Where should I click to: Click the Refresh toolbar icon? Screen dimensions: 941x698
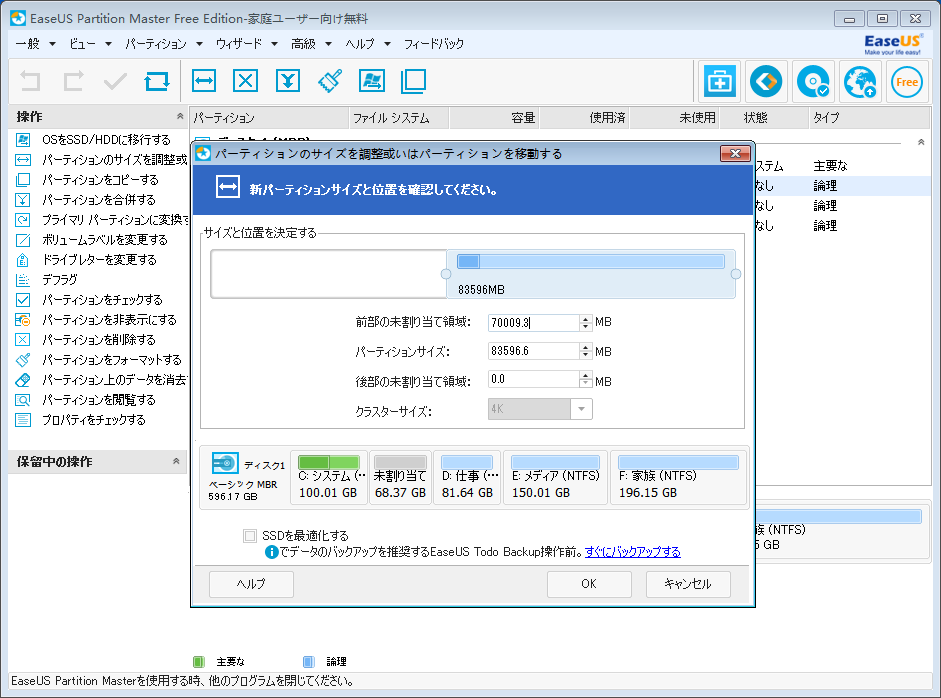157,81
